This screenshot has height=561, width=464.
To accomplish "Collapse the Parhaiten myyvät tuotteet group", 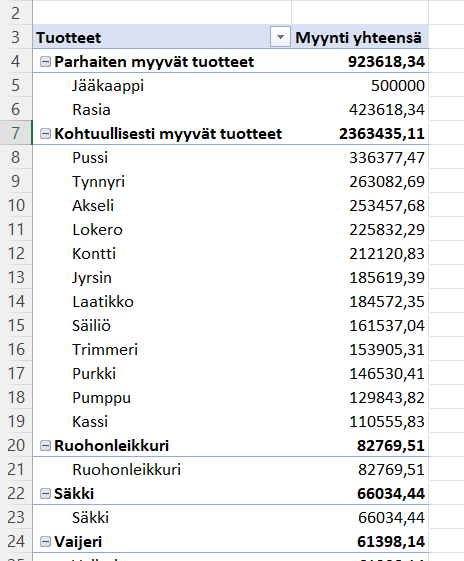I will tap(45, 62).
